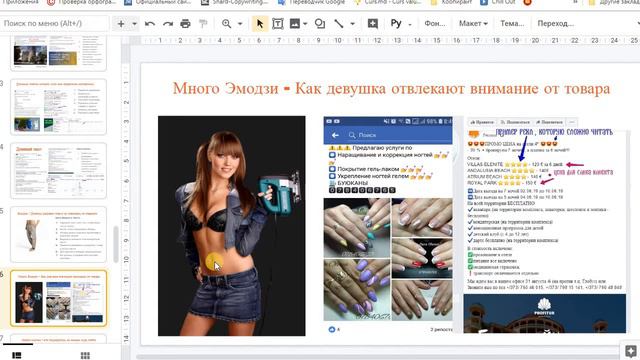640x360 pixels.
Task: Click the Explore button at bottom right corner
Action: tap(631, 351)
